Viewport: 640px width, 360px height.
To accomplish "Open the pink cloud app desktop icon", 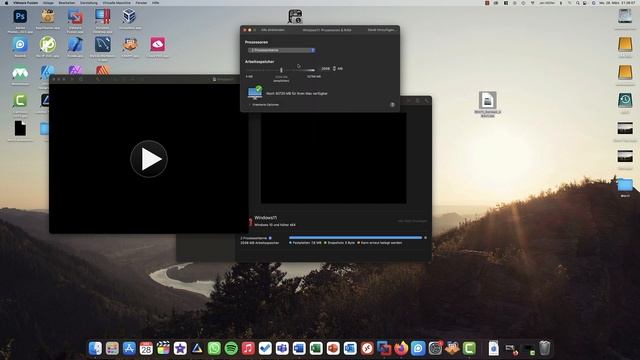I will point(158,44).
